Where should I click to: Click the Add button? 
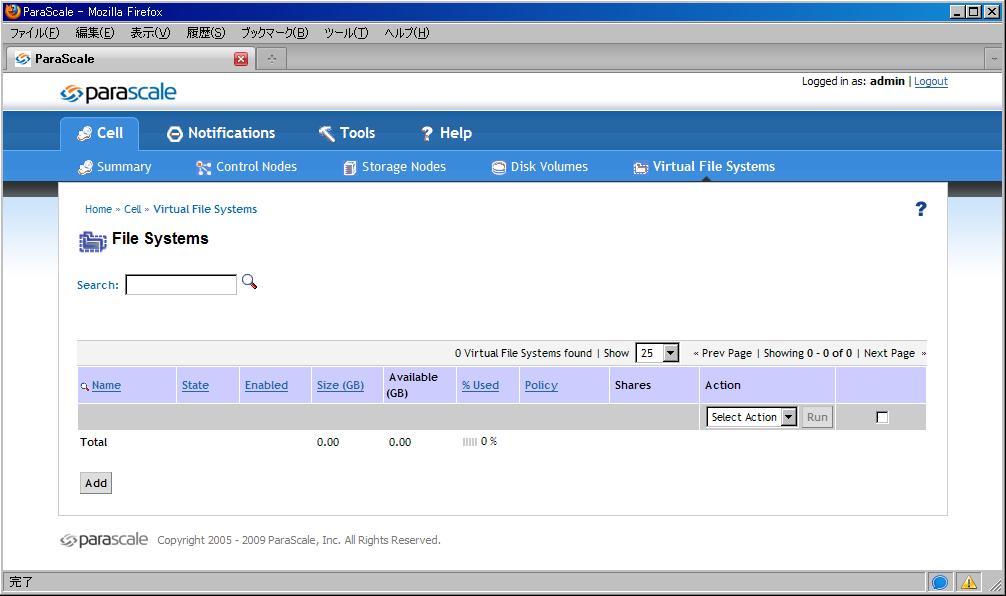[x=96, y=483]
